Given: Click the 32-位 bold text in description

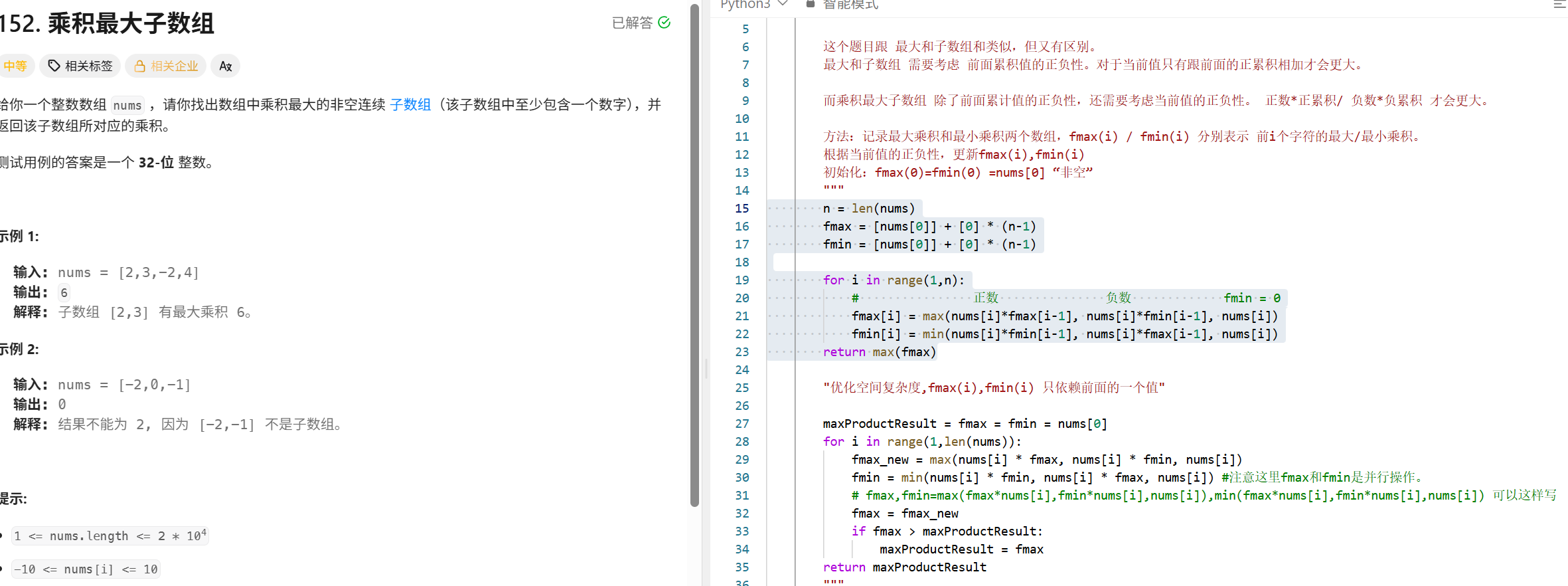Looking at the screenshot, I should point(156,163).
